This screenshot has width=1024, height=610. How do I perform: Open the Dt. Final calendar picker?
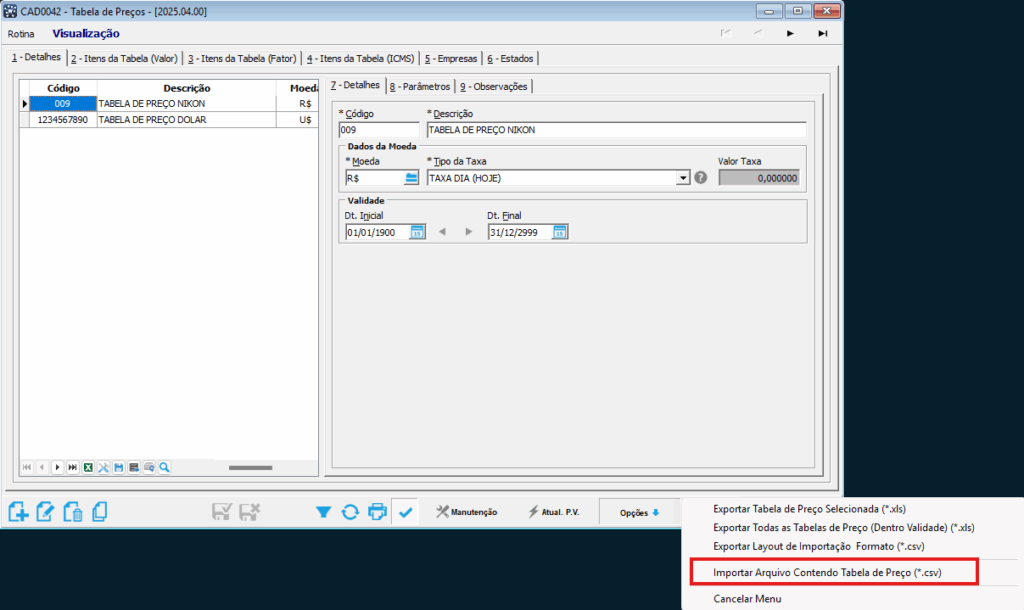point(560,233)
